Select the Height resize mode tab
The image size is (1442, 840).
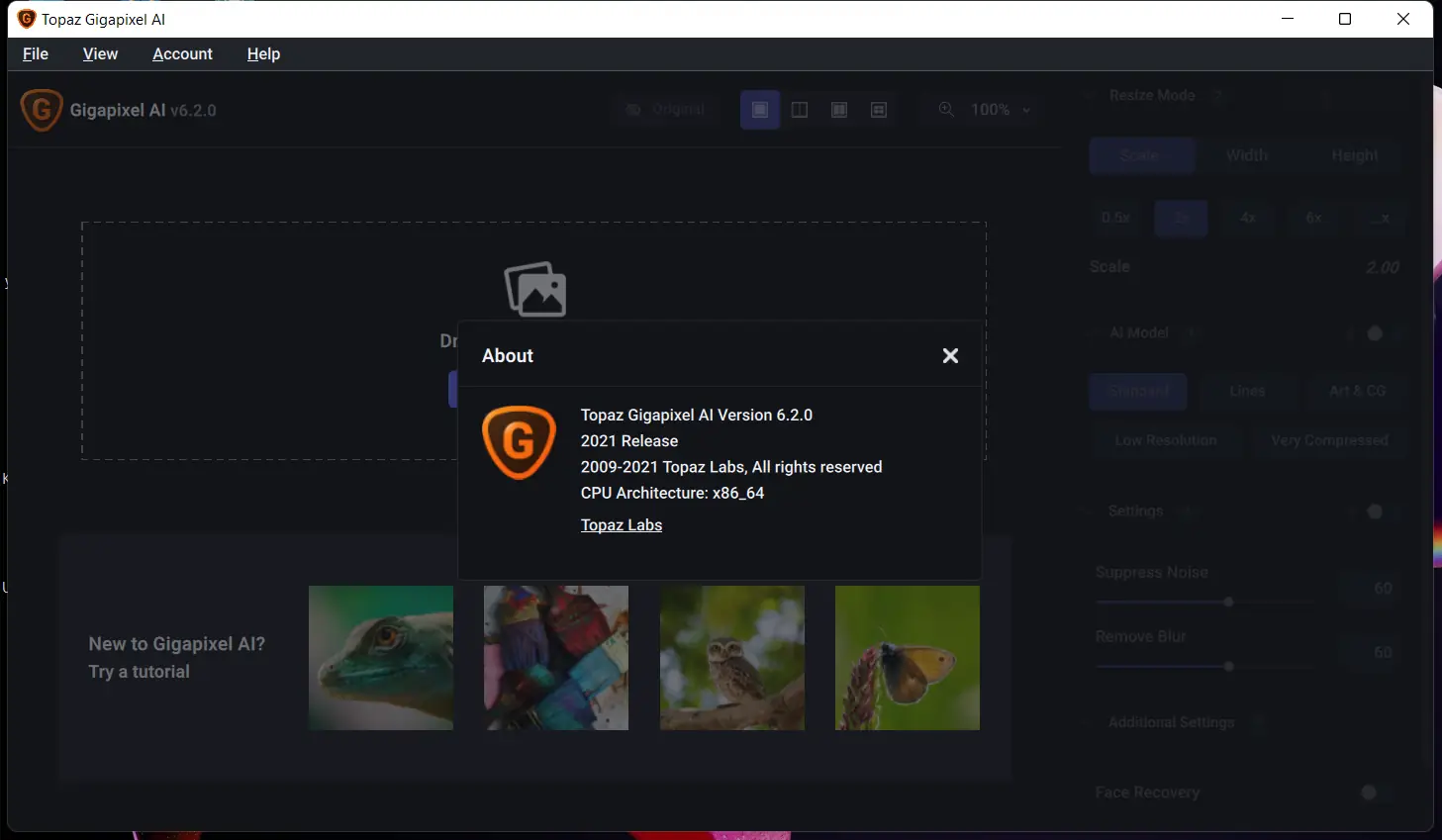(1354, 155)
